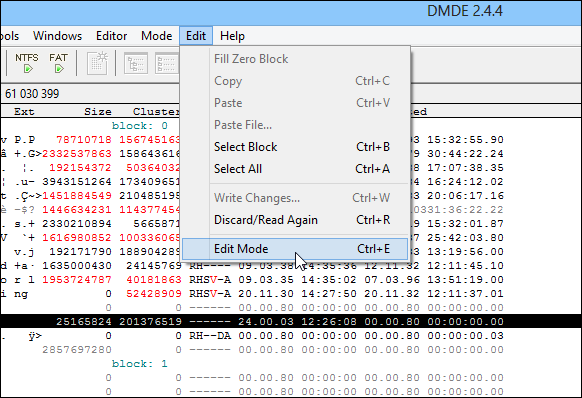Click the 61 030 399 position field

pyautogui.click(x=32, y=94)
